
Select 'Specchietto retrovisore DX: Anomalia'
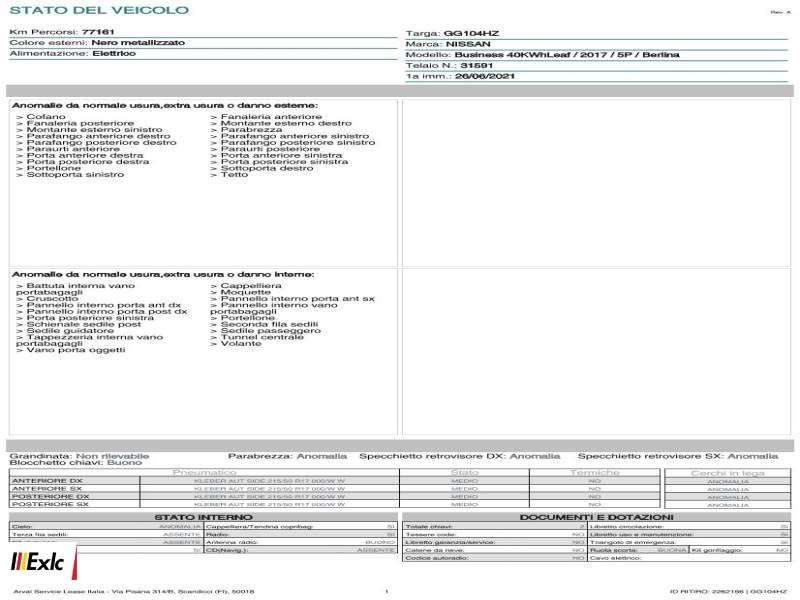click(460, 456)
